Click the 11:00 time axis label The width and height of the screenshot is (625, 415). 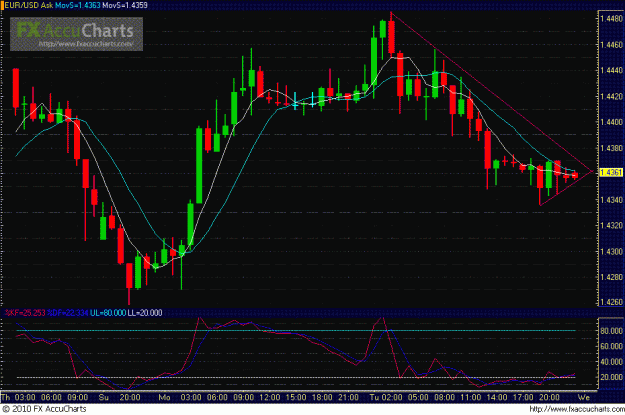[471, 397]
